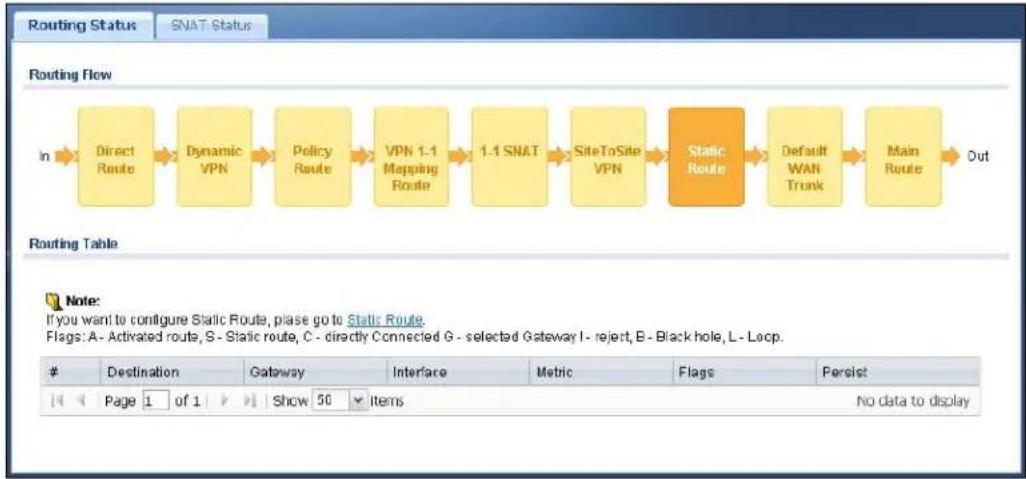Select the Dynamic VPN flow box
Image resolution: width=1026 pixels, height=479 pixels.
(x=214, y=157)
